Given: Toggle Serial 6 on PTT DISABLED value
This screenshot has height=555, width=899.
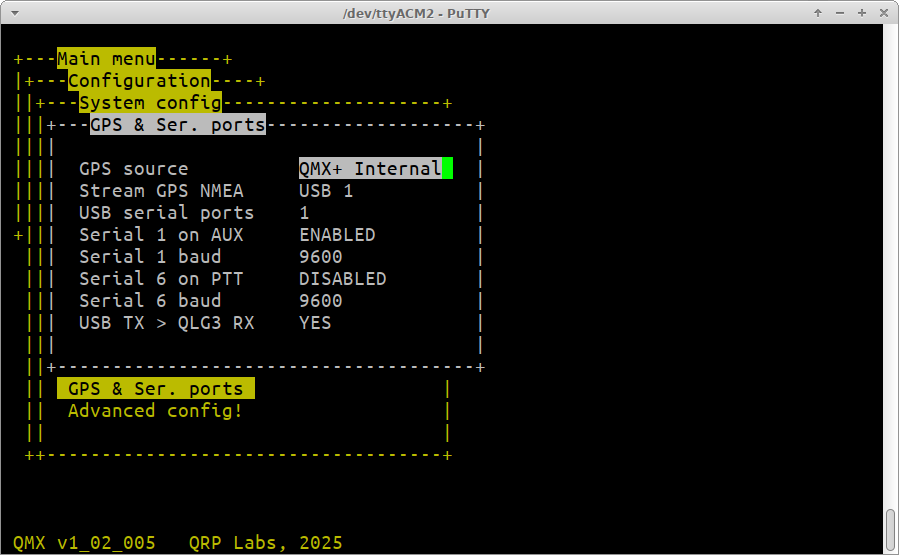Looking at the screenshot, I should point(342,279).
